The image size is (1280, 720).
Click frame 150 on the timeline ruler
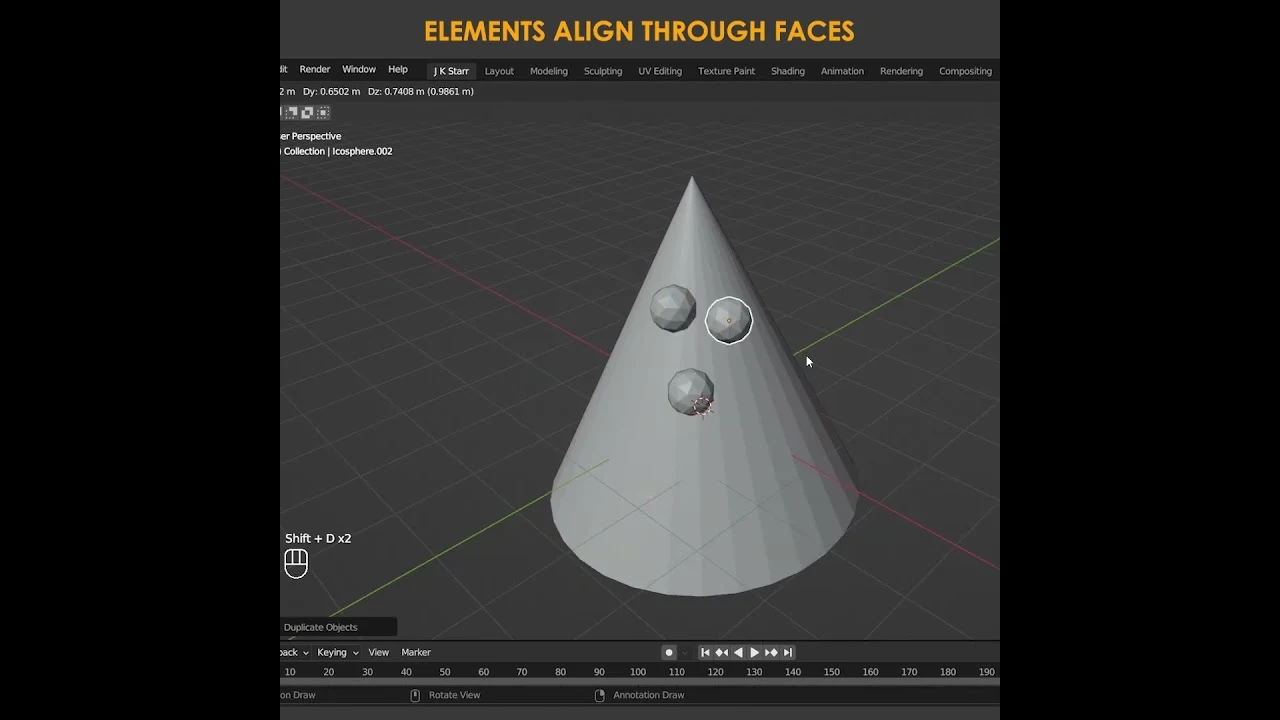tap(831, 672)
